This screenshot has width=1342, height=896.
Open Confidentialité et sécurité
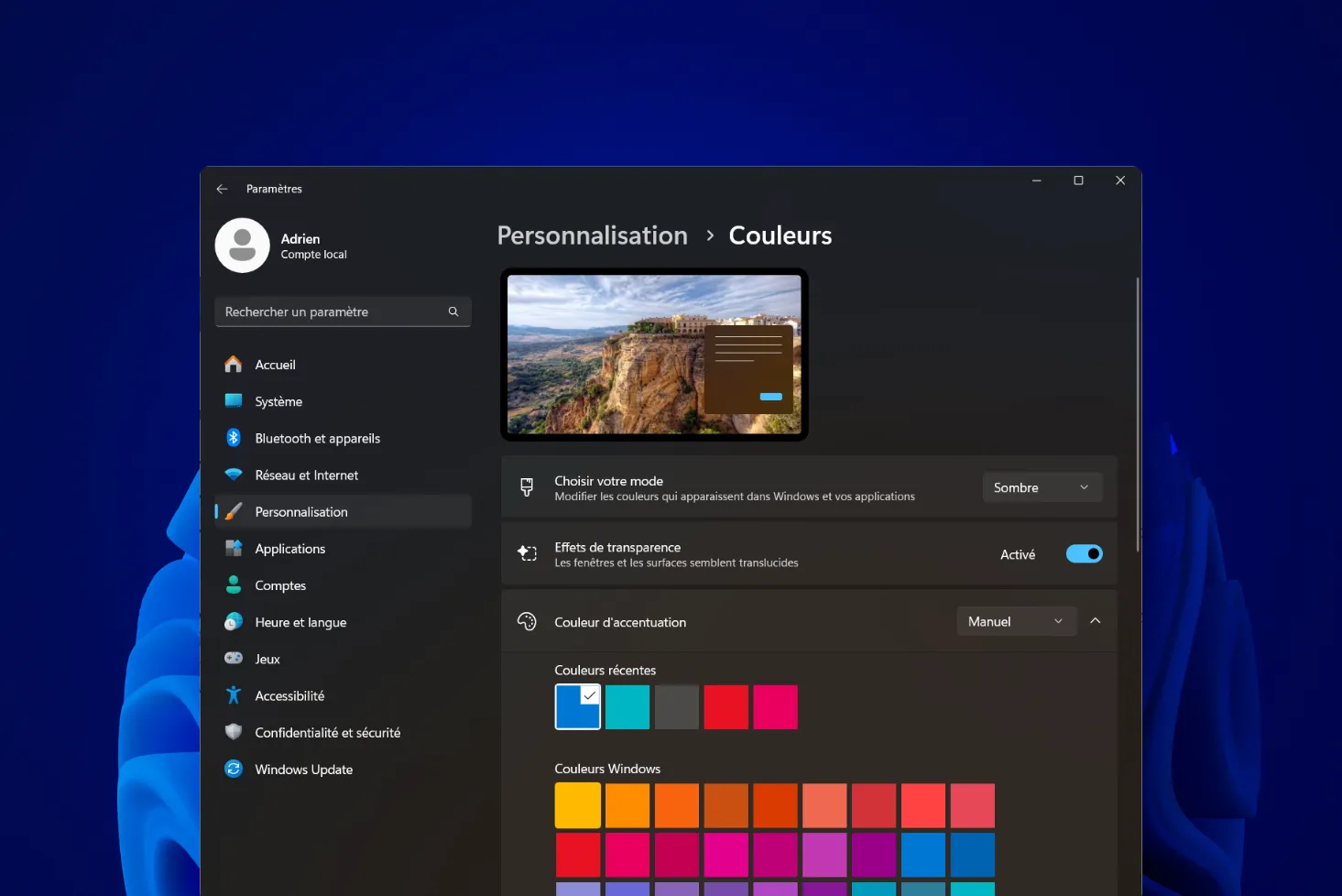pyautogui.click(x=343, y=732)
